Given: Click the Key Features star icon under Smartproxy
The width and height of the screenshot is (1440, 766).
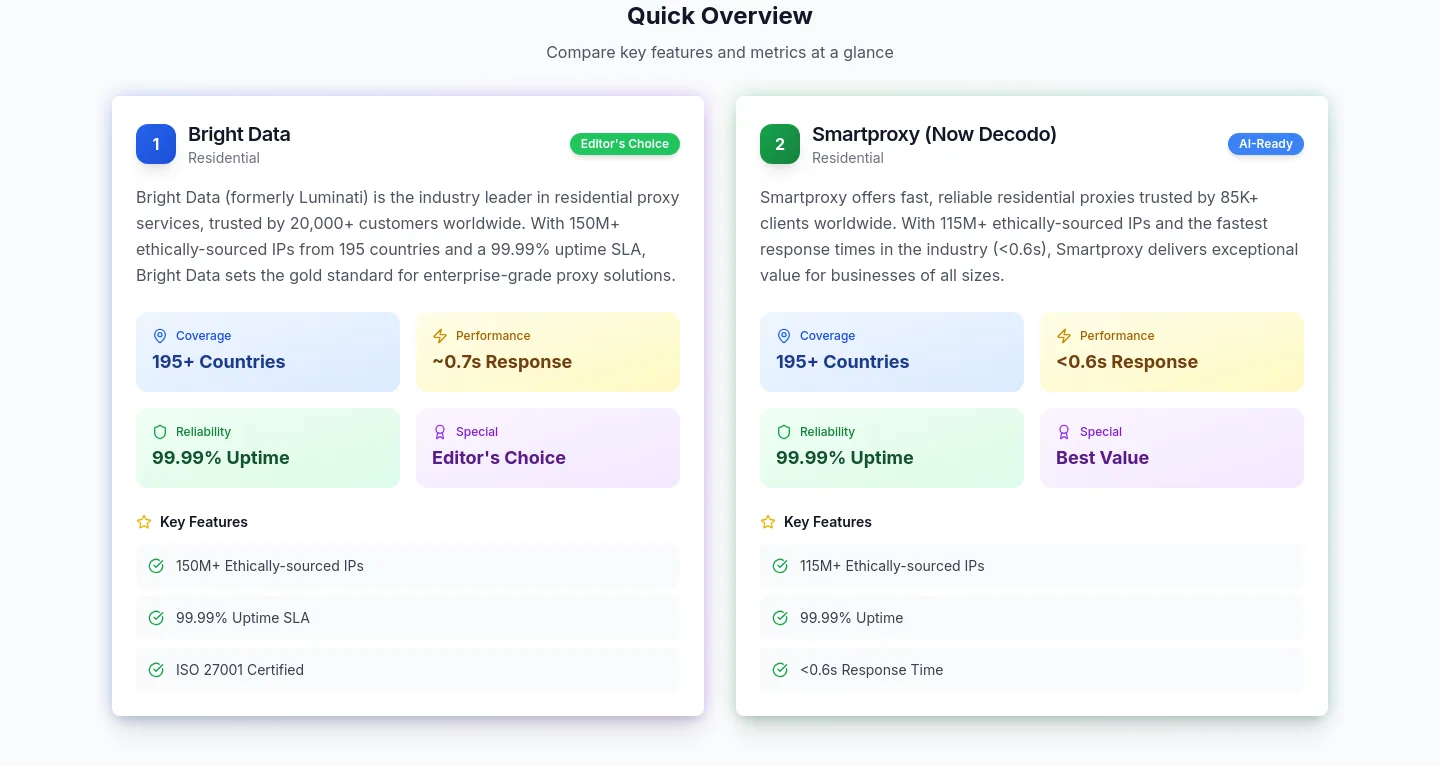Looking at the screenshot, I should point(768,522).
